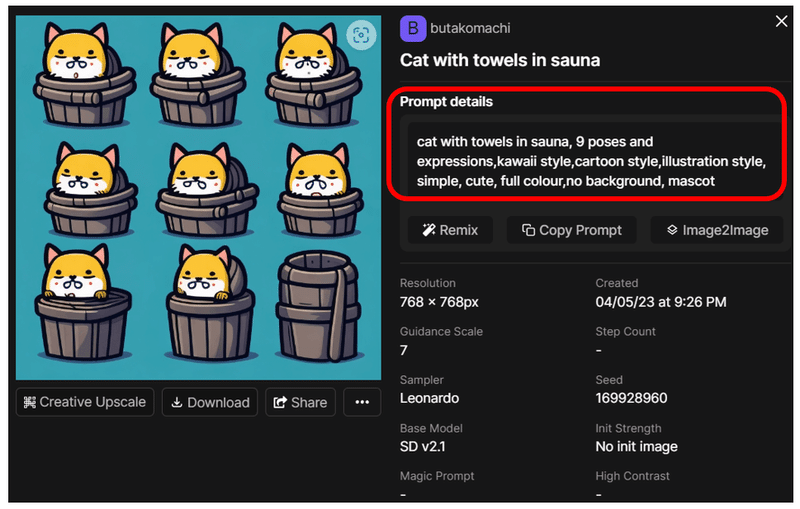Viewport: 800px width, 509px height.
Task: Select the Init Strength value No init image
Action: (x=636, y=447)
